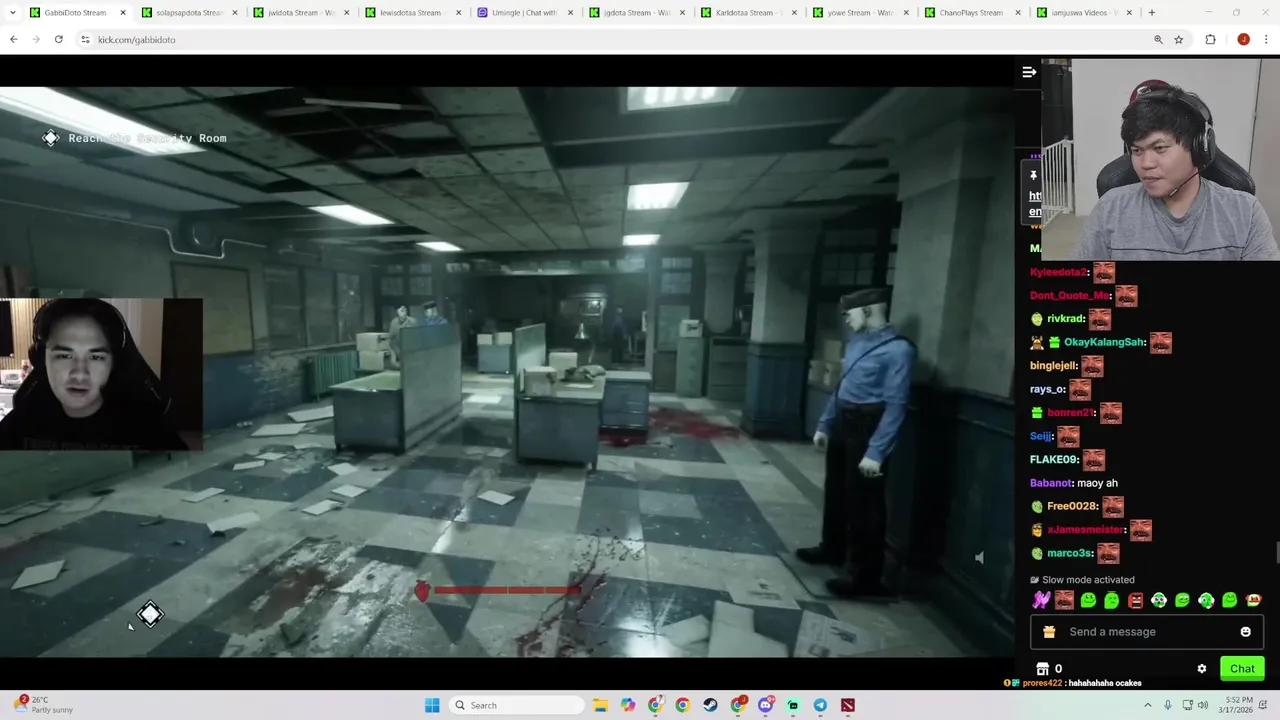Open username Dont_Quote_Me in chat

pos(1069,296)
